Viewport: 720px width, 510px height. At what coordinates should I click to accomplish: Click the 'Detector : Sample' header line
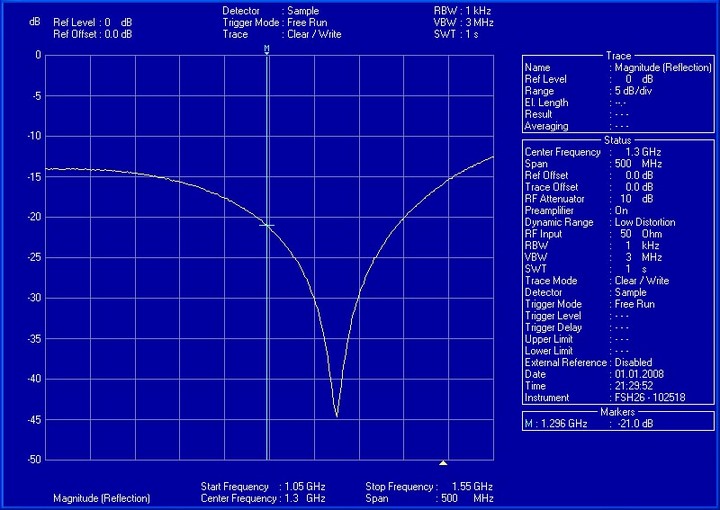point(270,11)
